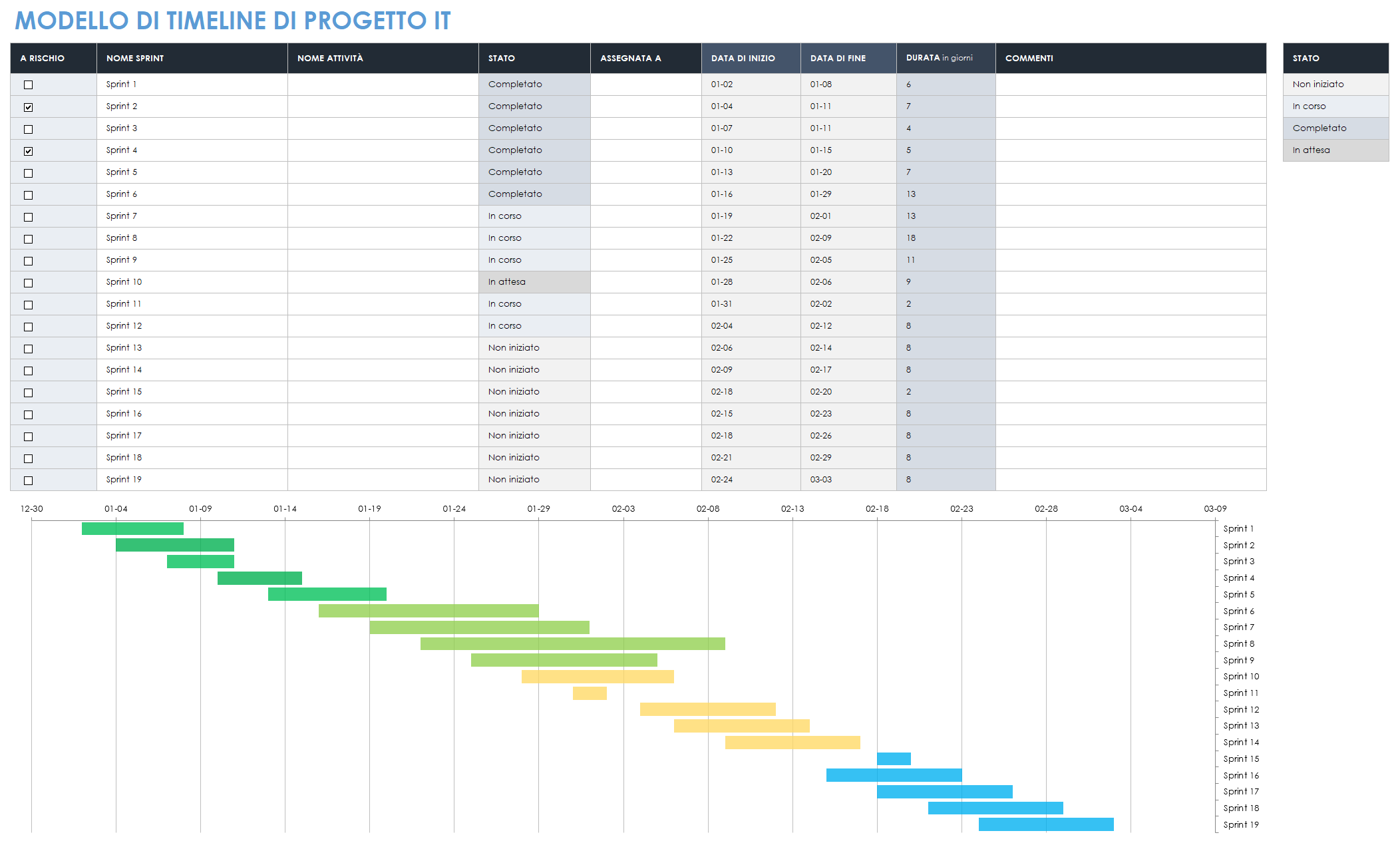1400x845 pixels.
Task: Uncheck the At Risk box for Sprint 2
Action: coord(28,106)
